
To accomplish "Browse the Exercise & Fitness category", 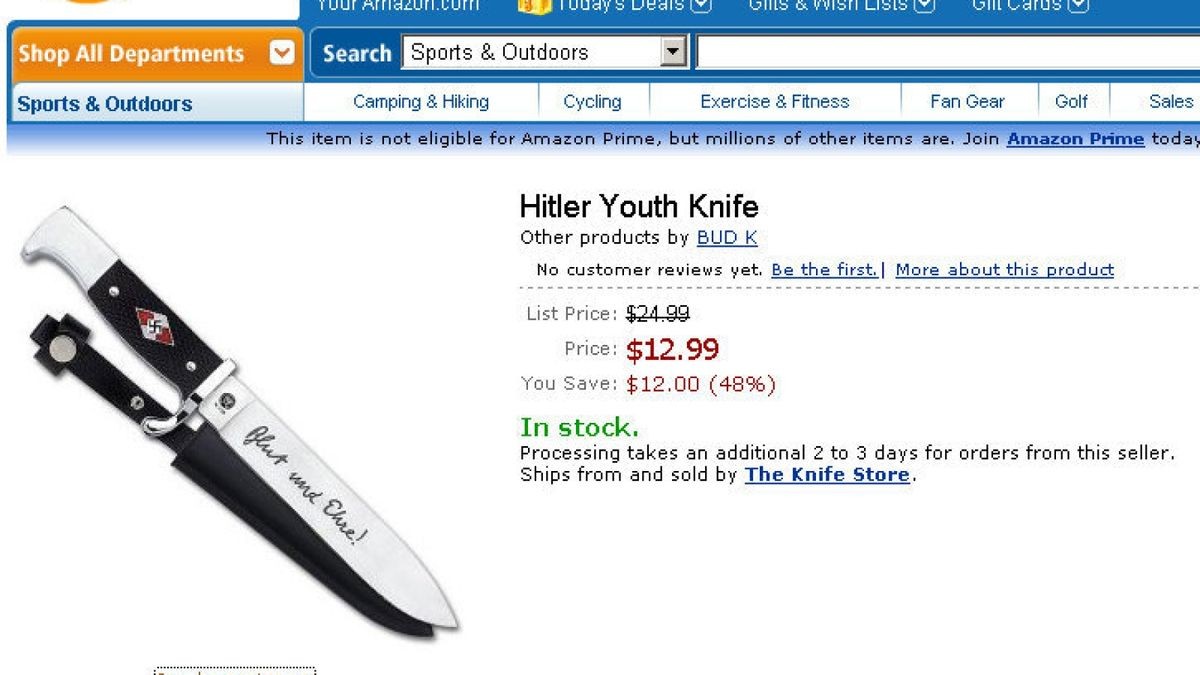I will (x=775, y=101).
